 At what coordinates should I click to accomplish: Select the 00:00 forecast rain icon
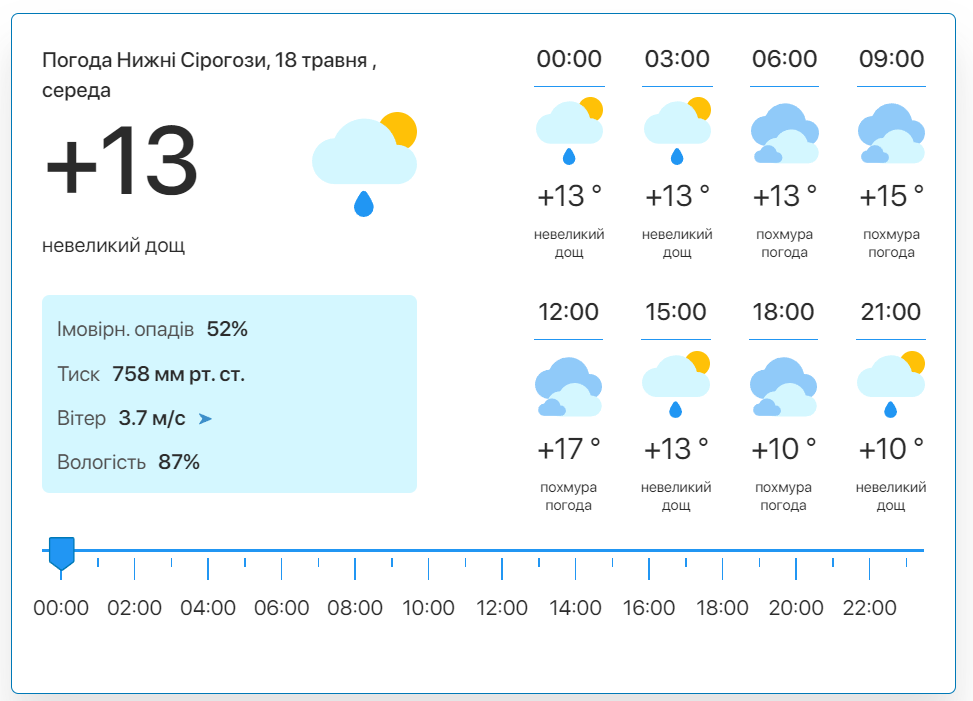pyautogui.click(x=569, y=131)
